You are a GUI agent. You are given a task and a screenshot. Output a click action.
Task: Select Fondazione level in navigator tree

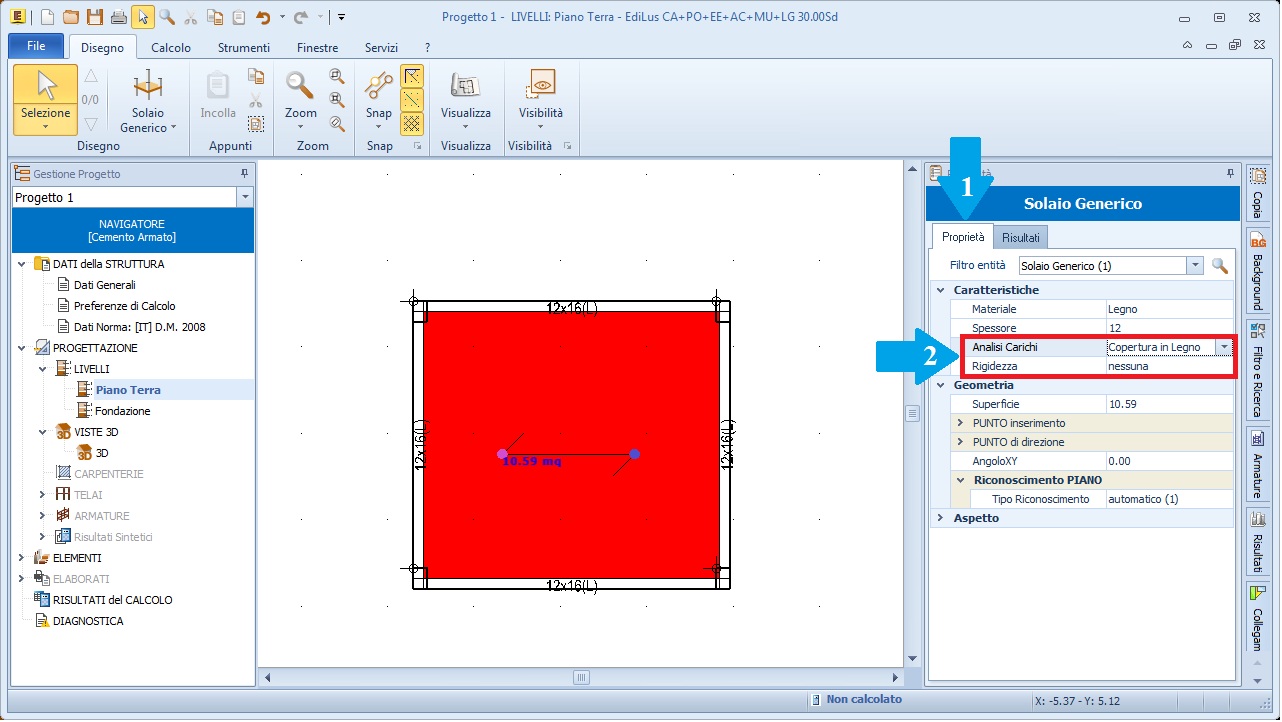tap(122, 411)
